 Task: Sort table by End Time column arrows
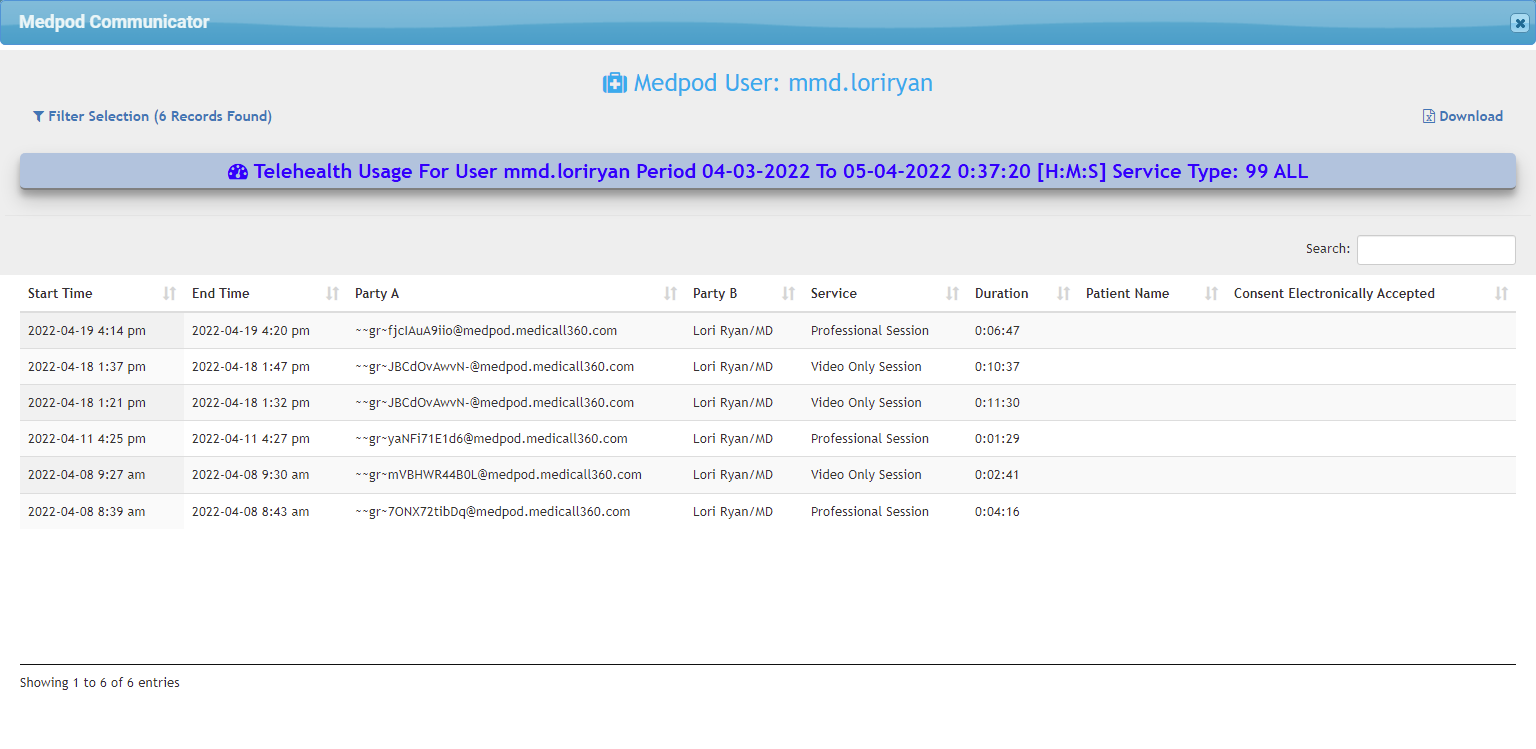(333, 294)
